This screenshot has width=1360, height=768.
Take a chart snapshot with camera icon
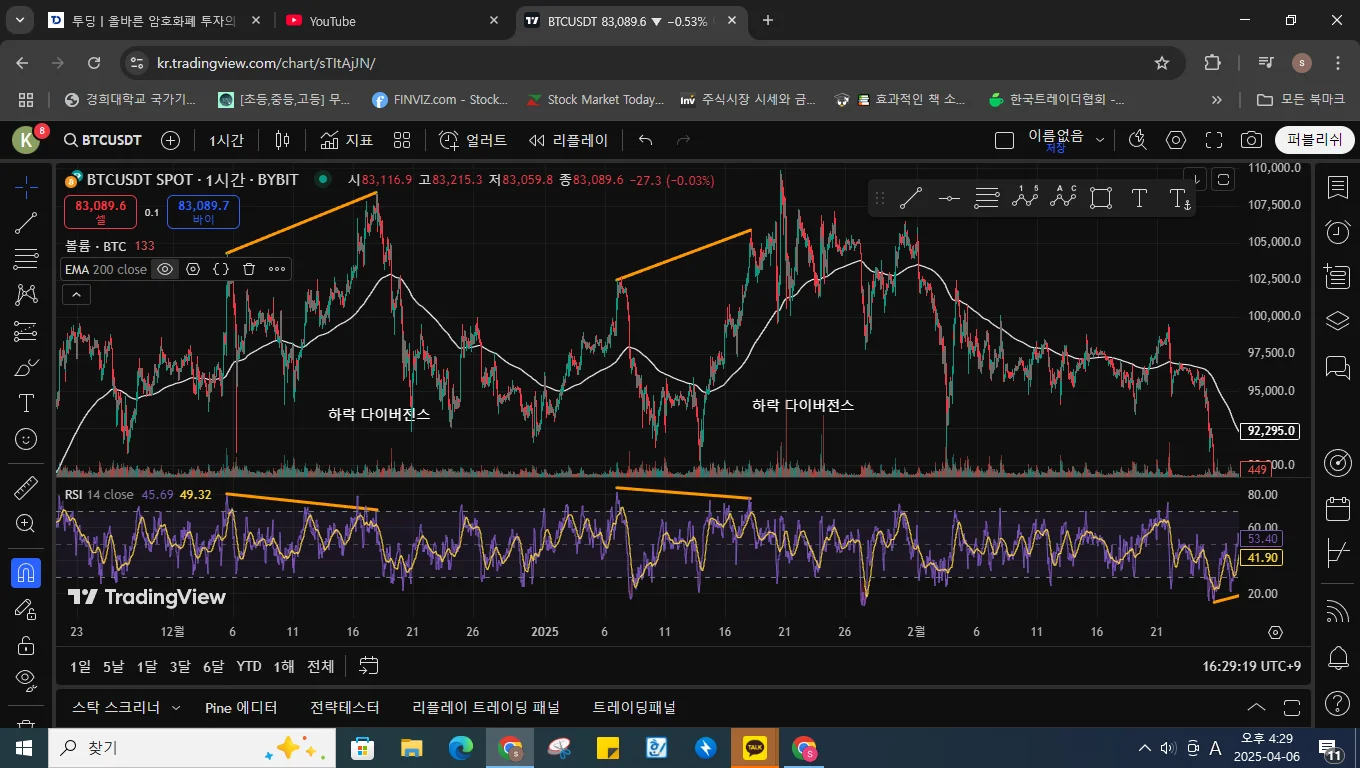pyautogui.click(x=1251, y=140)
